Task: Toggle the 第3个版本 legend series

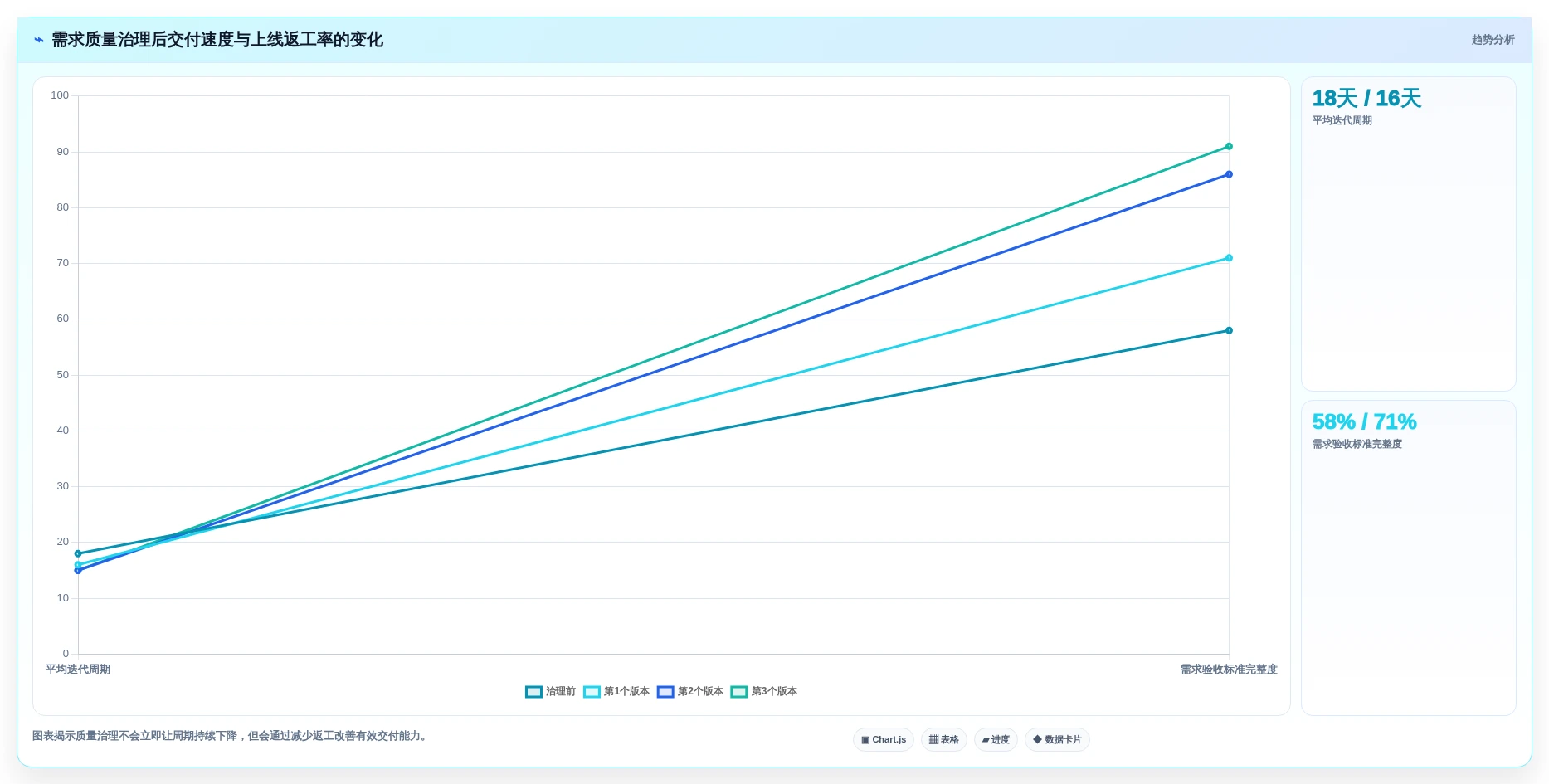Action: (x=764, y=691)
